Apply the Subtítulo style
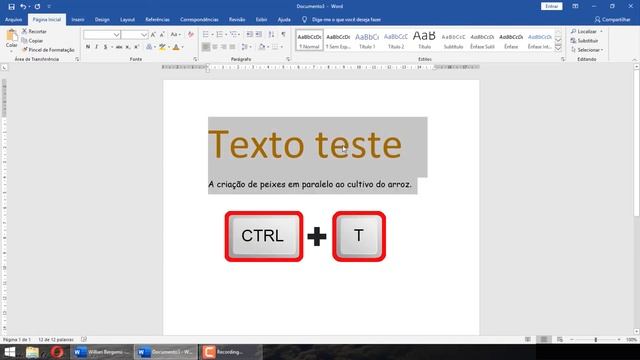Screen dimensions: 640x360 click(453, 40)
